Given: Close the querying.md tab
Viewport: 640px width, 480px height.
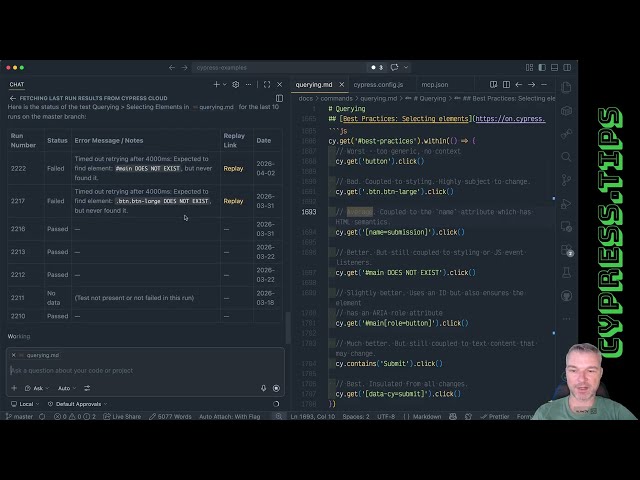Looking at the screenshot, I should pos(342,84).
